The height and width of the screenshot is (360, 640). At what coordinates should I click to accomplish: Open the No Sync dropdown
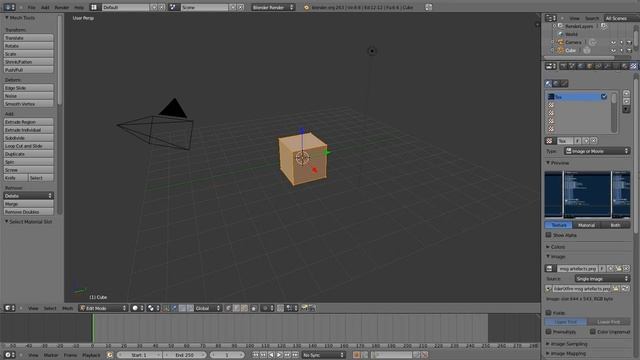pyautogui.click(x=323, y=355)
